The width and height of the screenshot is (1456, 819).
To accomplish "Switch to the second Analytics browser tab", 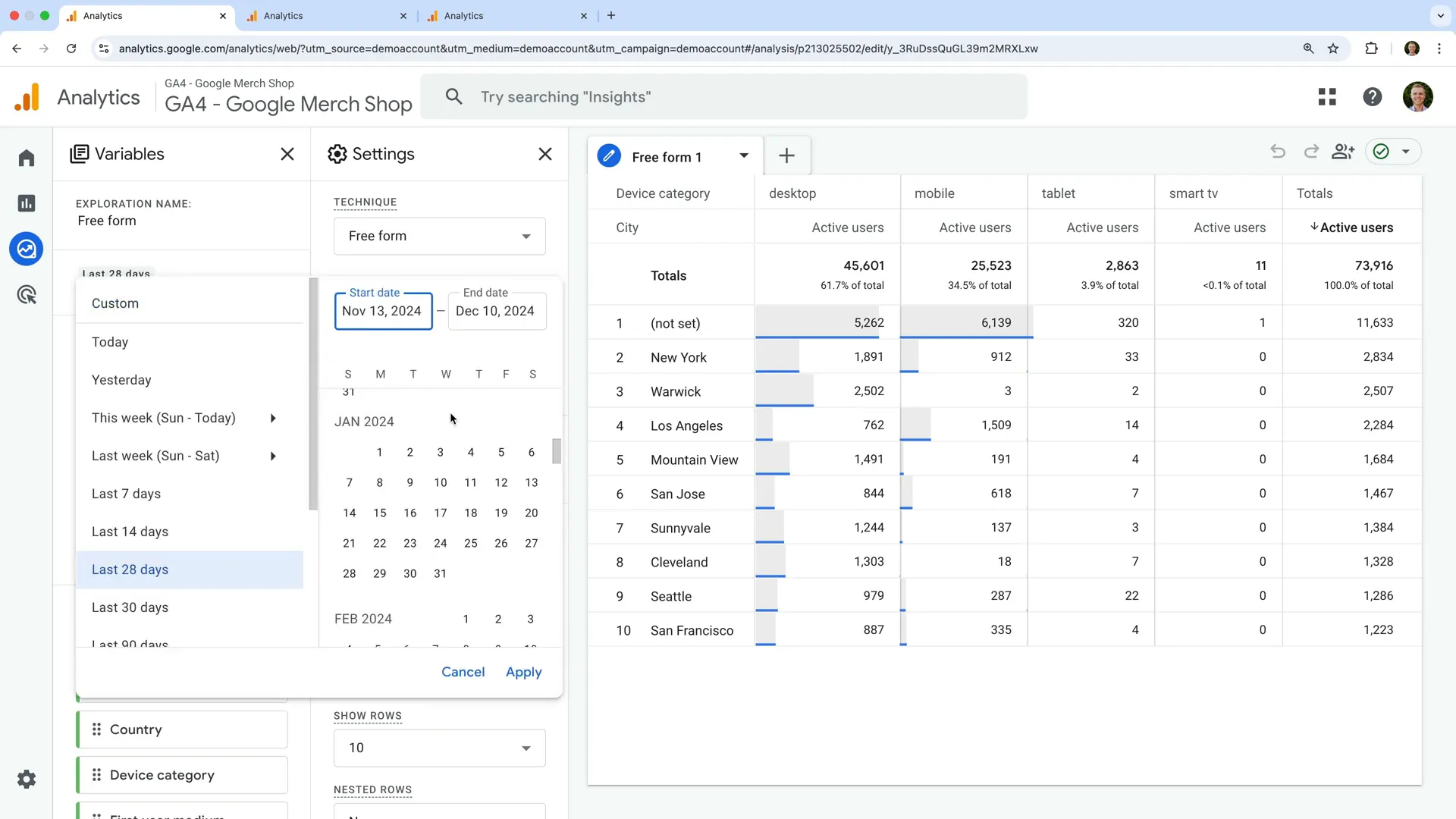I will pos(326,15).
